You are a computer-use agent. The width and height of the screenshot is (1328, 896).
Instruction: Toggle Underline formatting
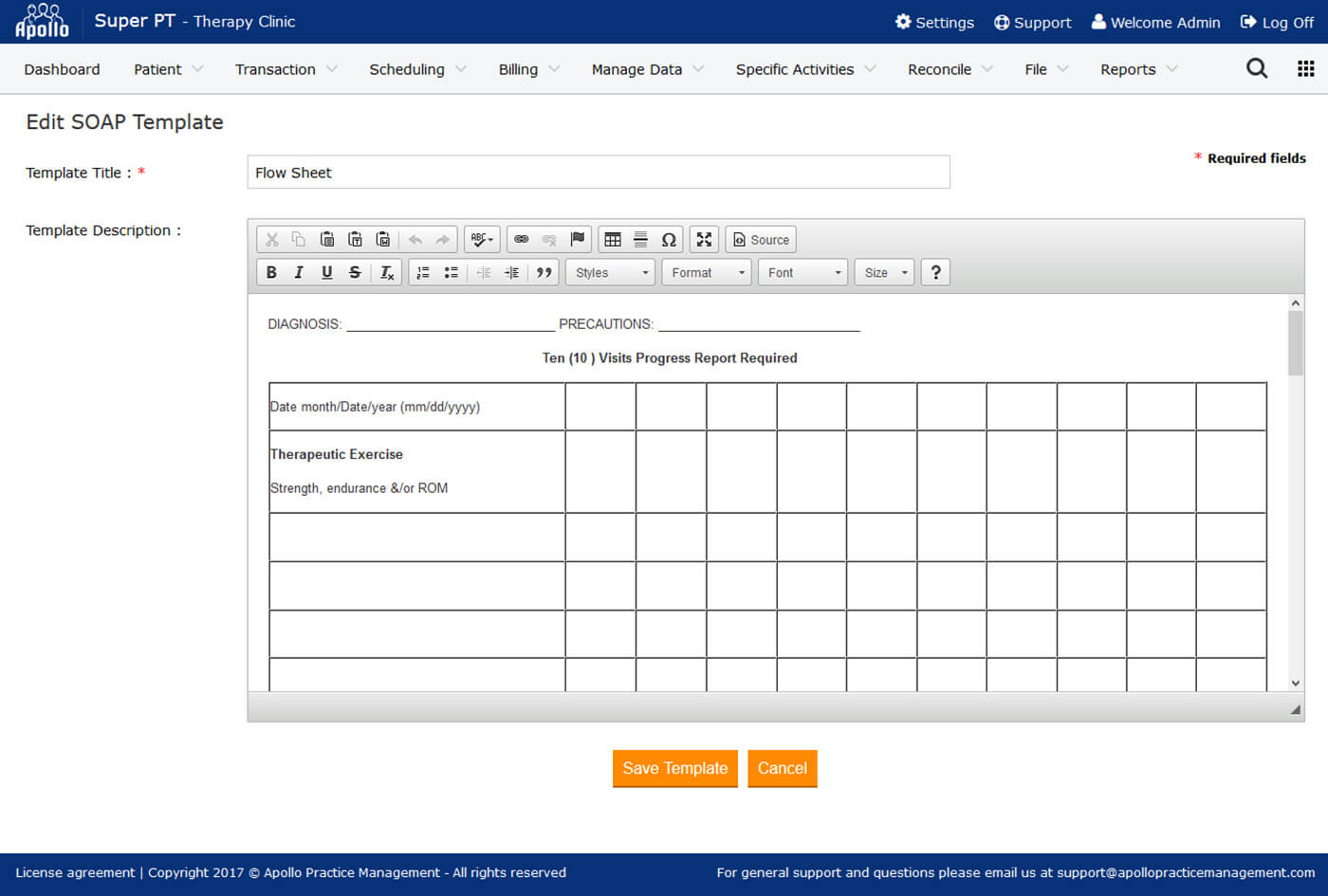pos(326,273)
